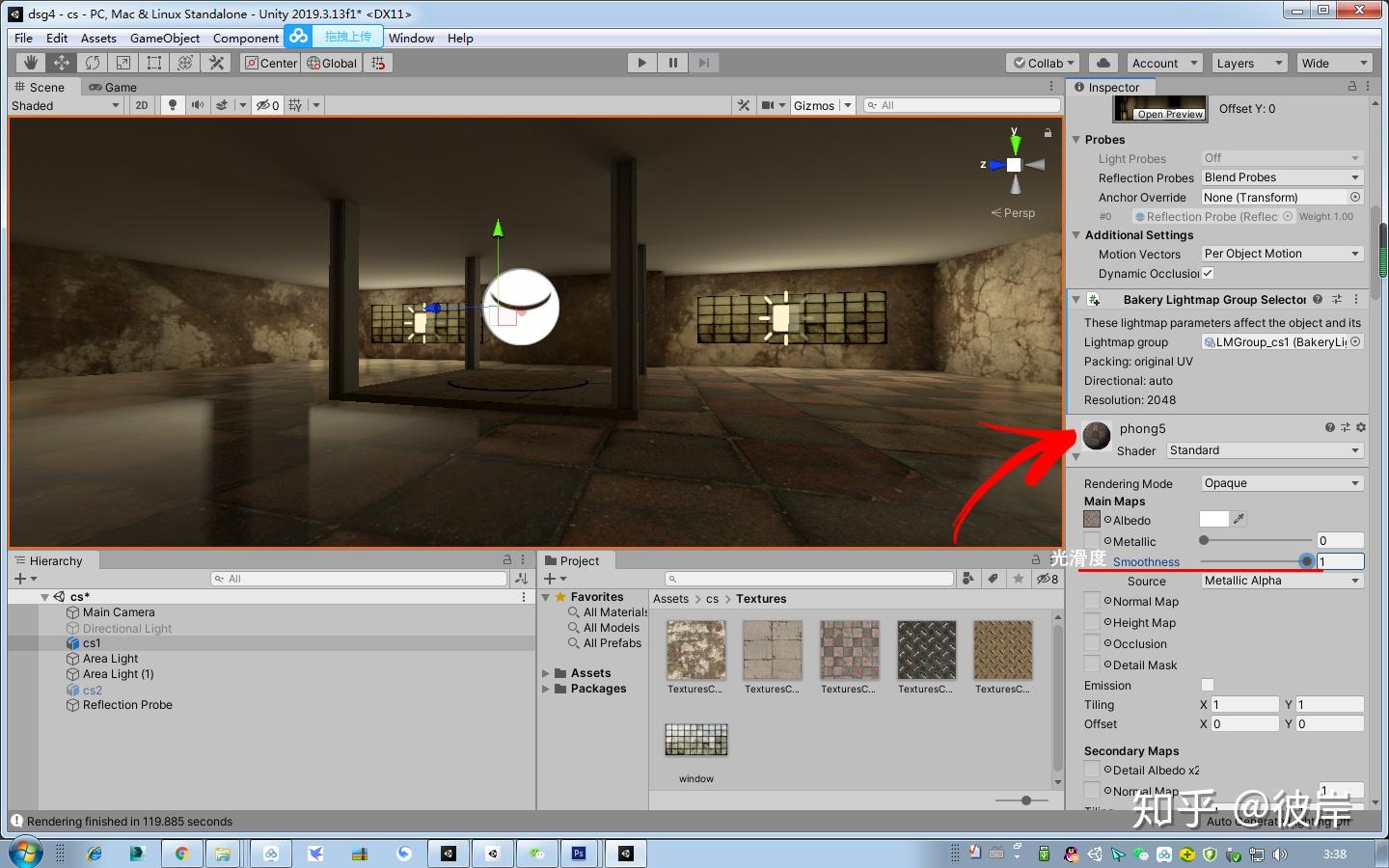Toggle scene lighting in the Scene view toolbar
The height and width of the screenshot is (868, 1389).
point(172,105)
